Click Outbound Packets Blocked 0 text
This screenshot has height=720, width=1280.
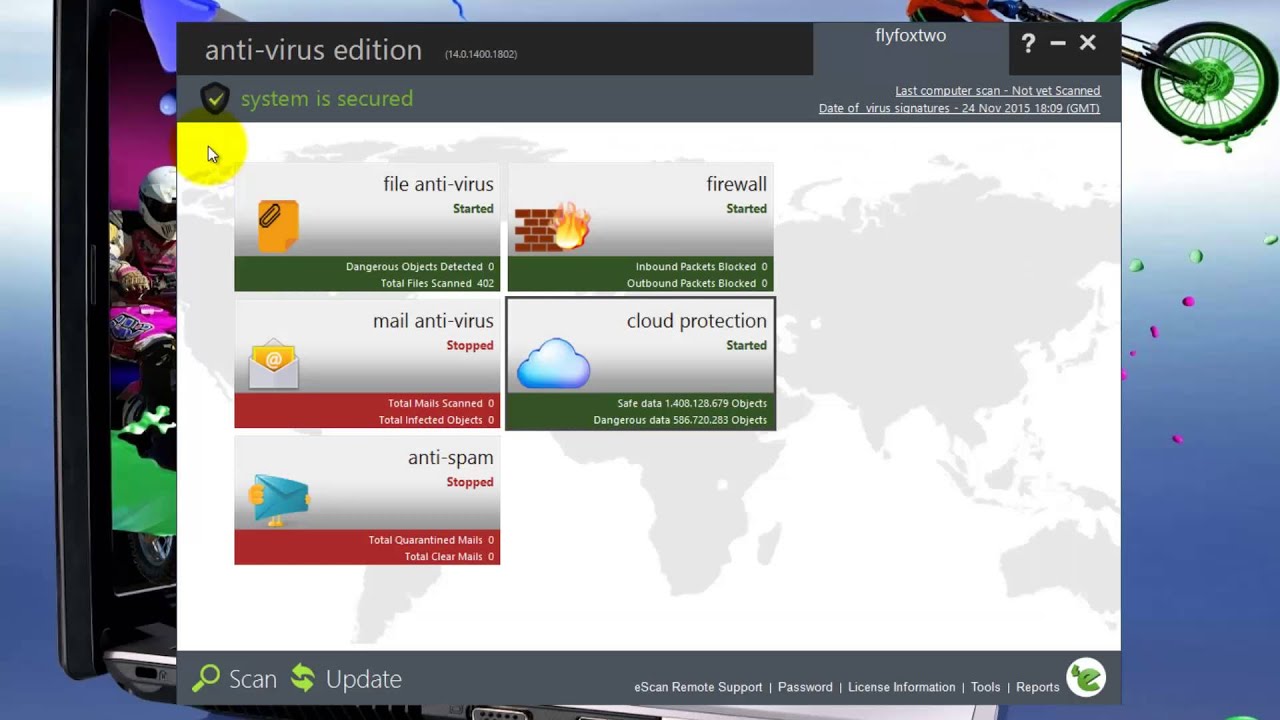point(698,283)
